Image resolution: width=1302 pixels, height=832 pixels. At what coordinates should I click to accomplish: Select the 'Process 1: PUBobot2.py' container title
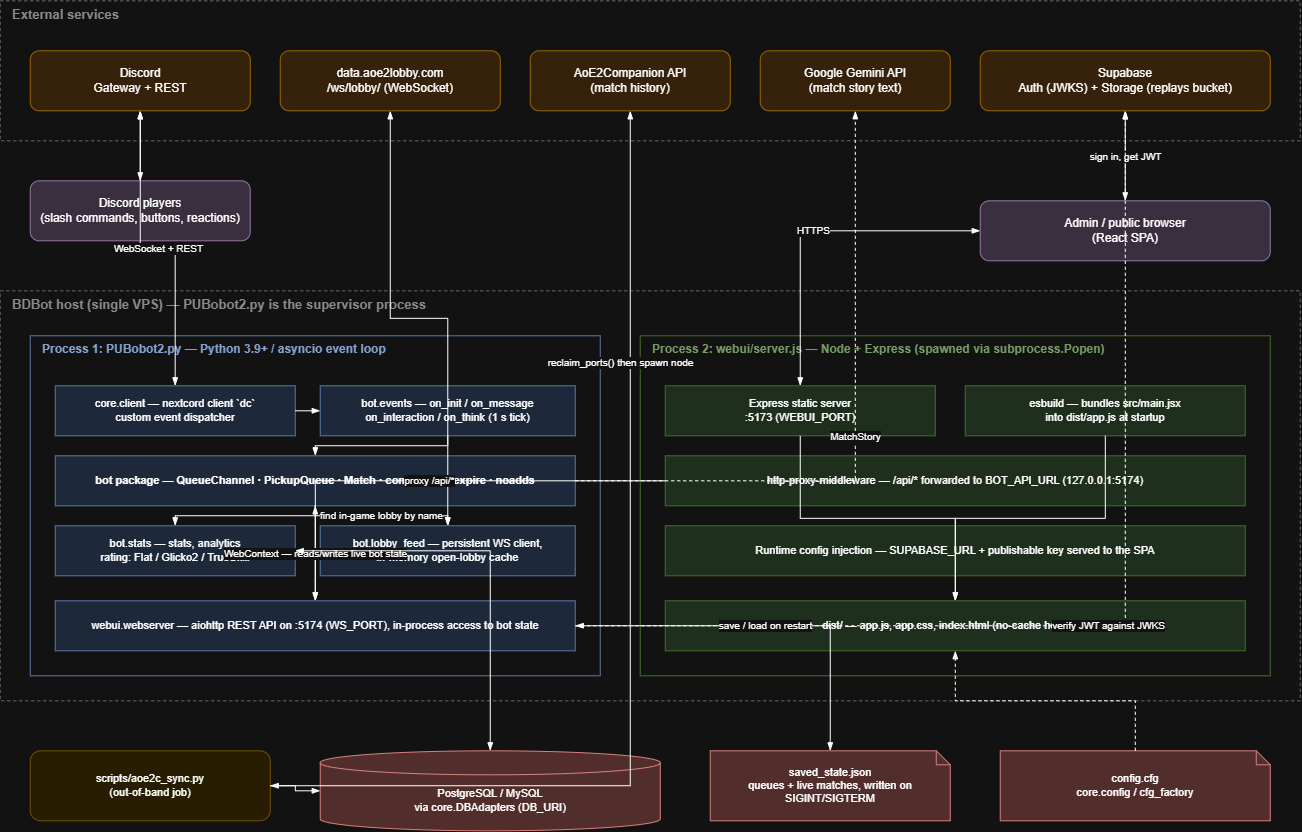[213, 349]
